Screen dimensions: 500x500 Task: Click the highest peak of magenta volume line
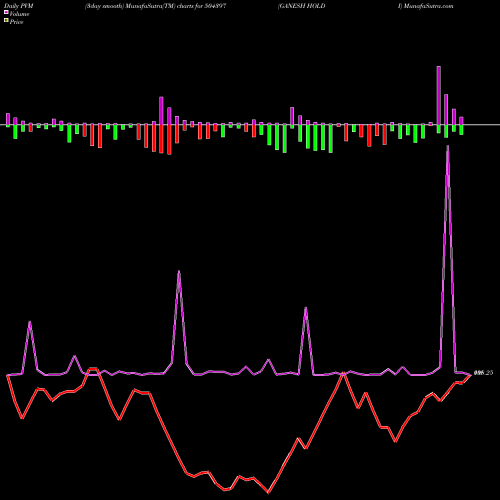[448, 146]
